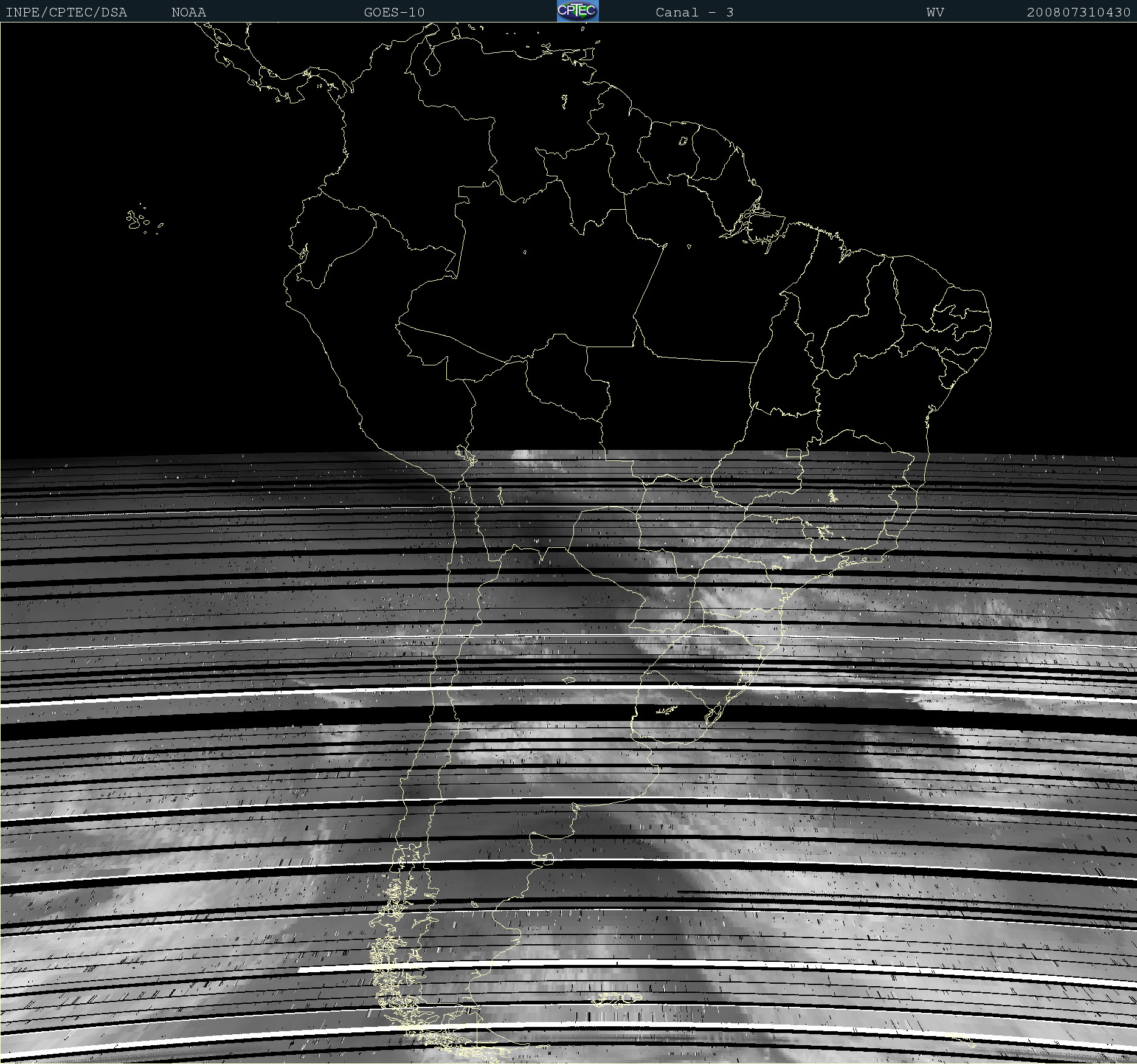Click the WV image type label
The height and width of the screenshot is (1064, 1137).
point(935,12)
